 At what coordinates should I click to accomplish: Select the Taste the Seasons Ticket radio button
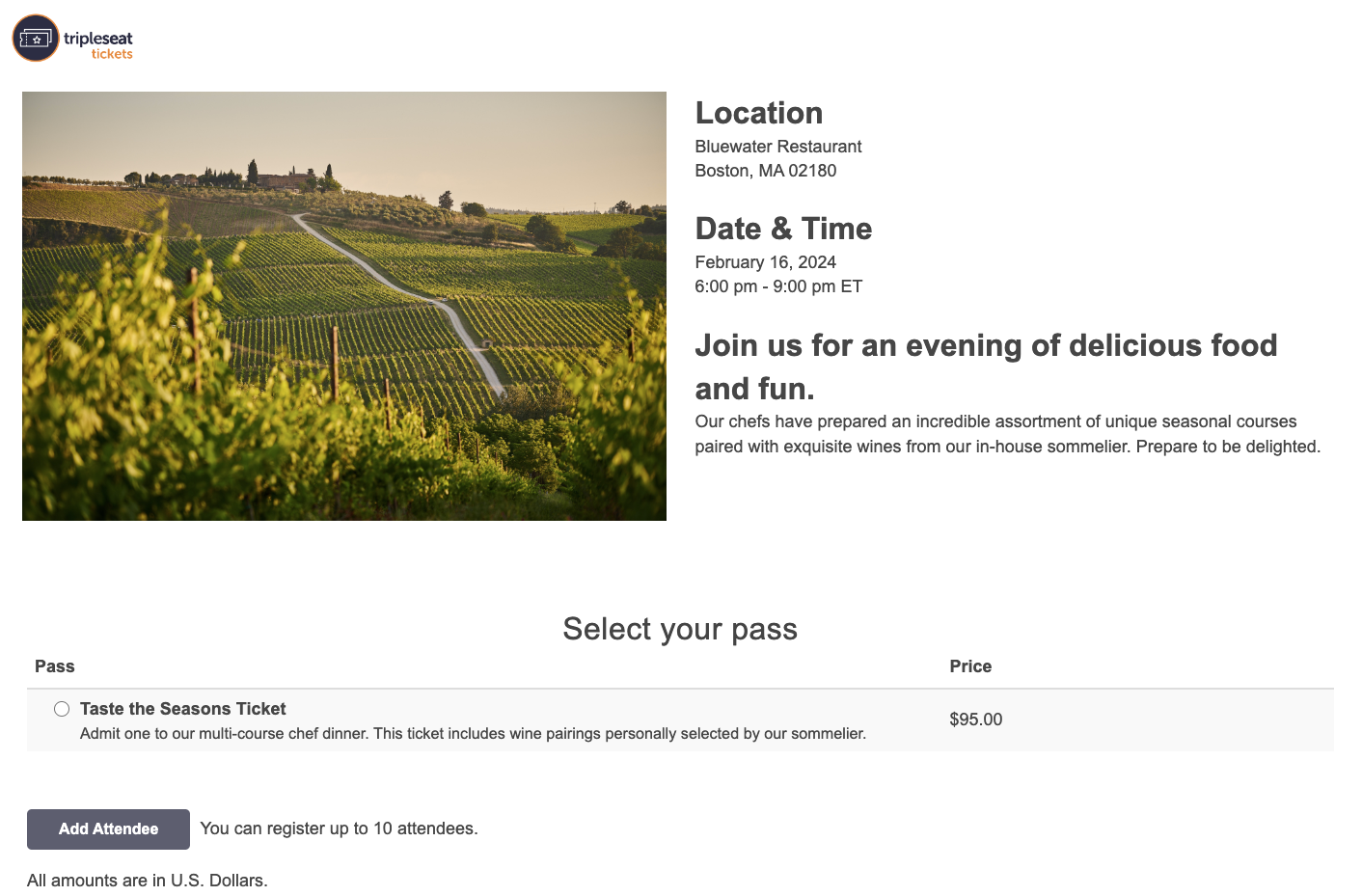(x=62, y=709)
